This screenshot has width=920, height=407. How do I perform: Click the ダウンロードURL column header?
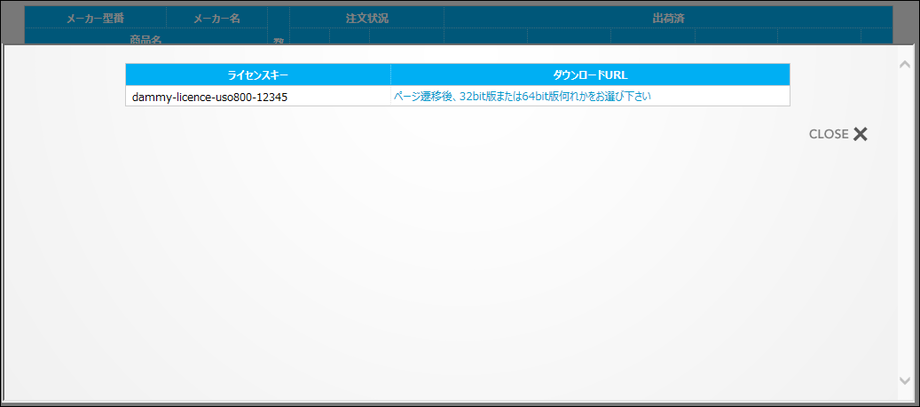pyautogui.click(x=589, y=75)
